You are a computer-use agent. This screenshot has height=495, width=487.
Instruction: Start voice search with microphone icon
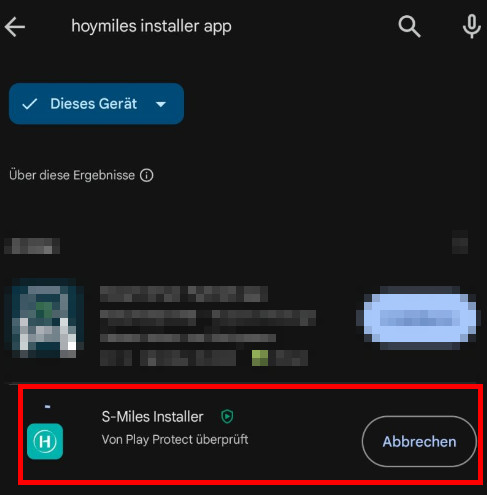471,26
